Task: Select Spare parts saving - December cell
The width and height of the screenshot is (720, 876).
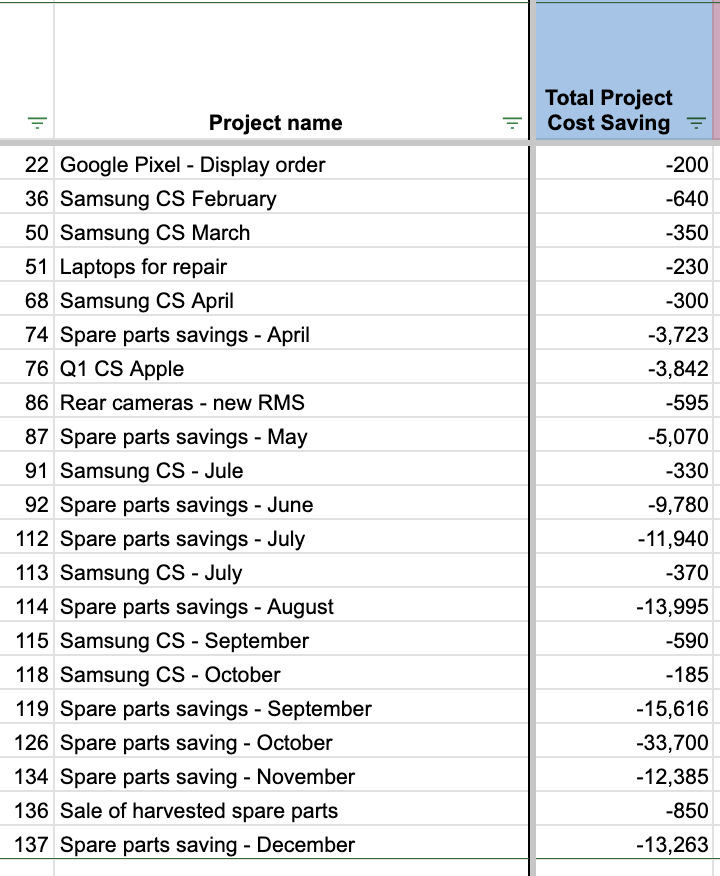Action: (x=291, y=845)
